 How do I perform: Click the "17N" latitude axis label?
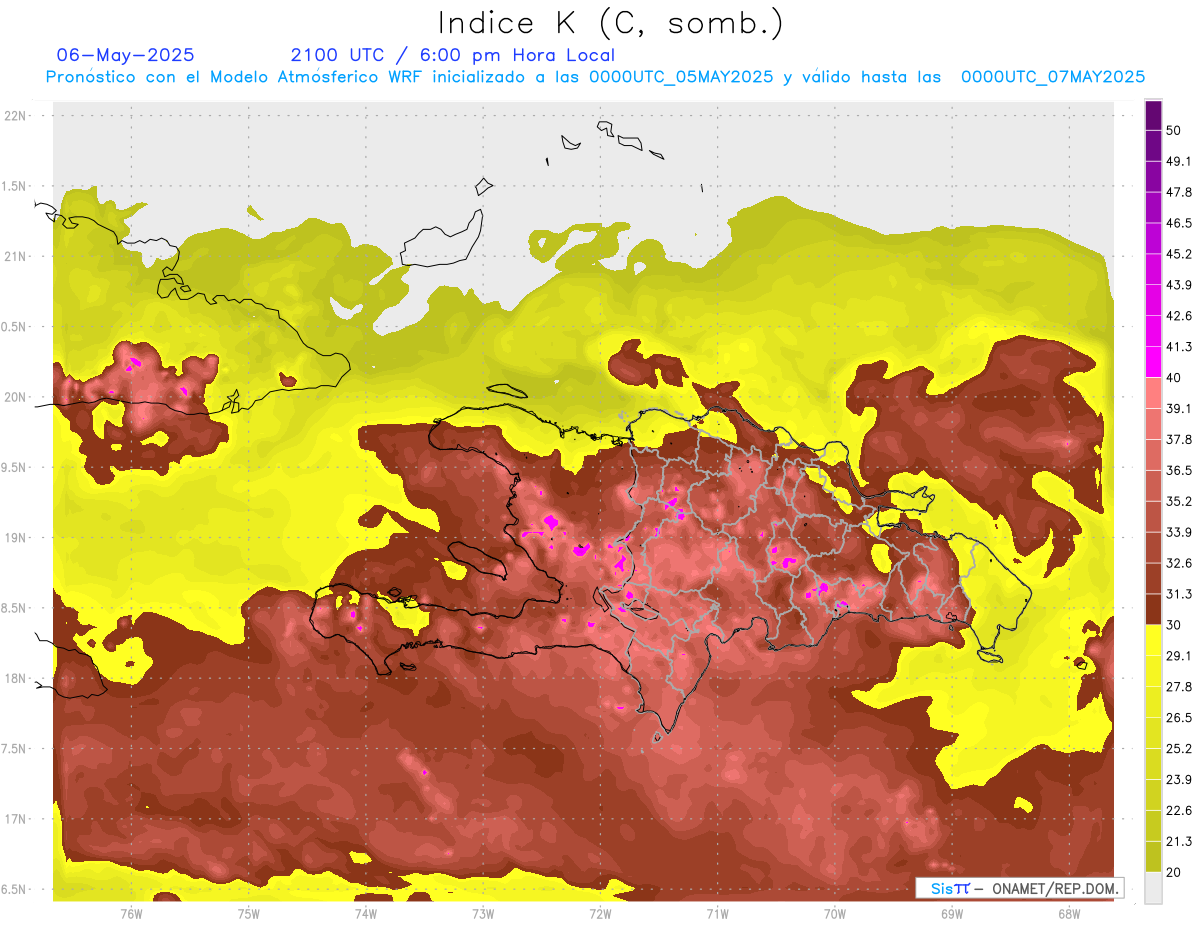(17, 819)
